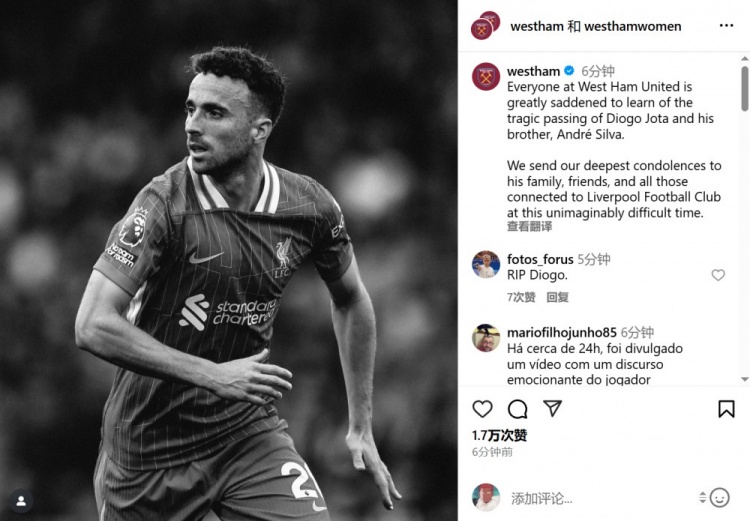Open the three-dot more options menu
Image resolution: width=750 pixels, height=521 pixels.
(x=726, y=25)
